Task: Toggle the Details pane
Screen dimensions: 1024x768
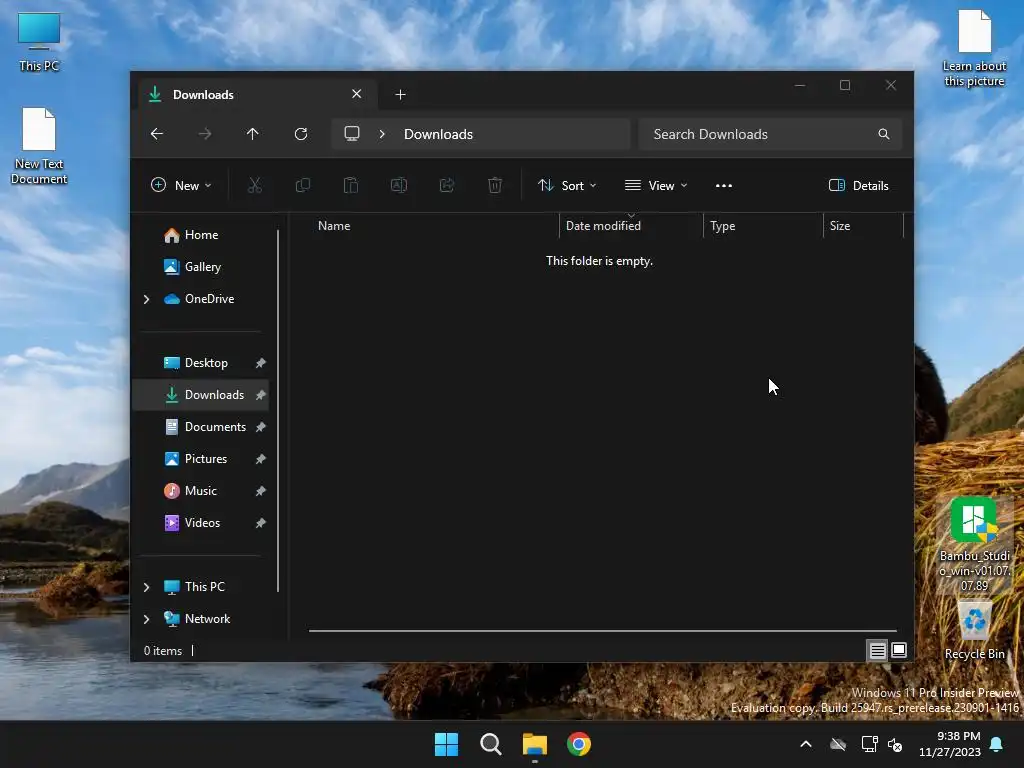Action: tap(858, 185)
